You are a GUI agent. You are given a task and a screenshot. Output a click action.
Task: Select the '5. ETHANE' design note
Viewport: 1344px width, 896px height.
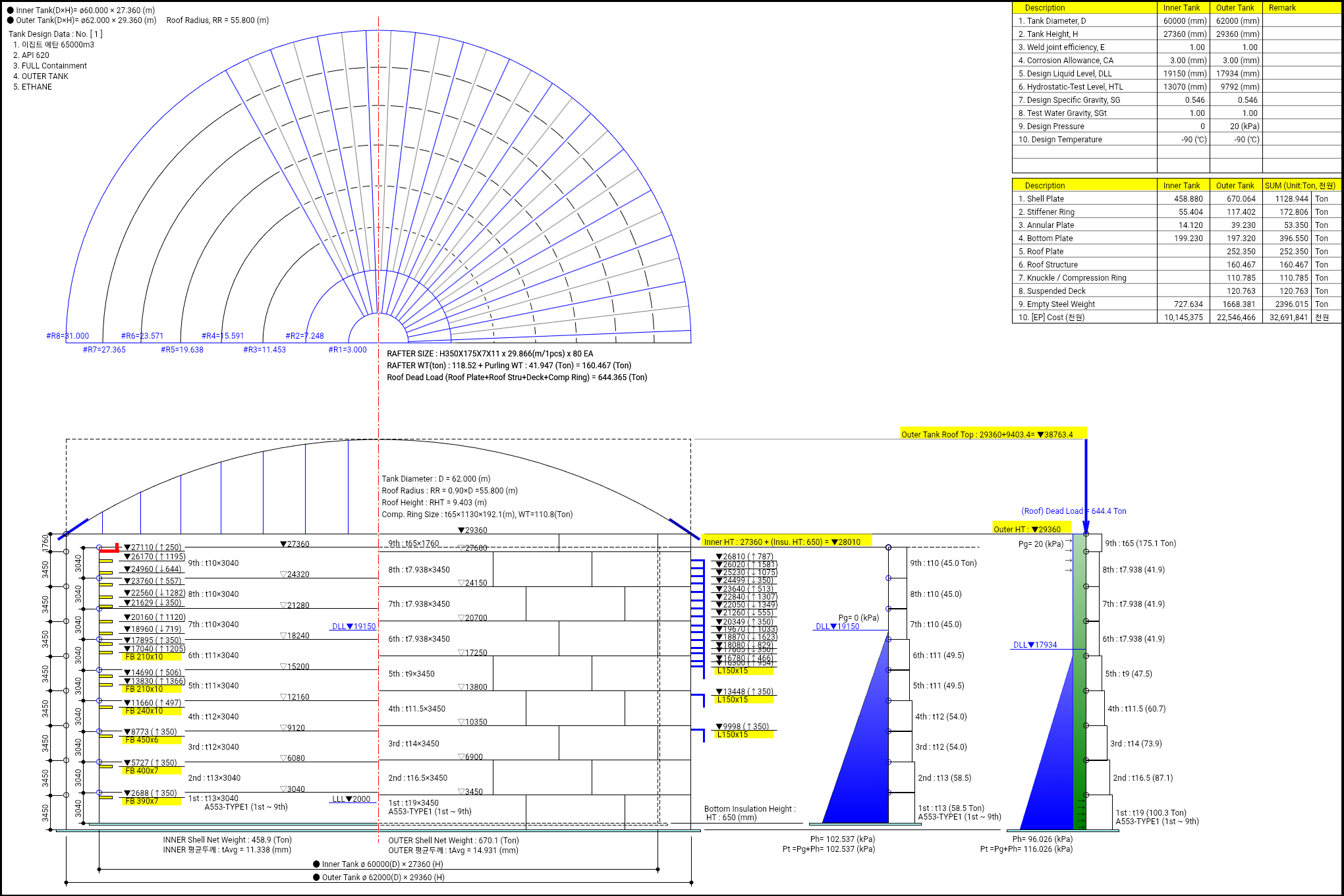pyautogui.click(x=33, y=87)
